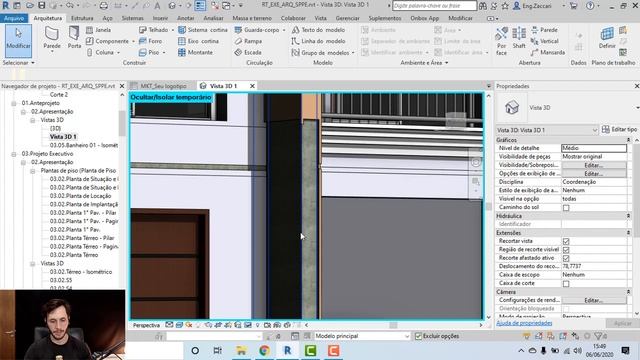Pick the Texto do modelo tool

318,30
